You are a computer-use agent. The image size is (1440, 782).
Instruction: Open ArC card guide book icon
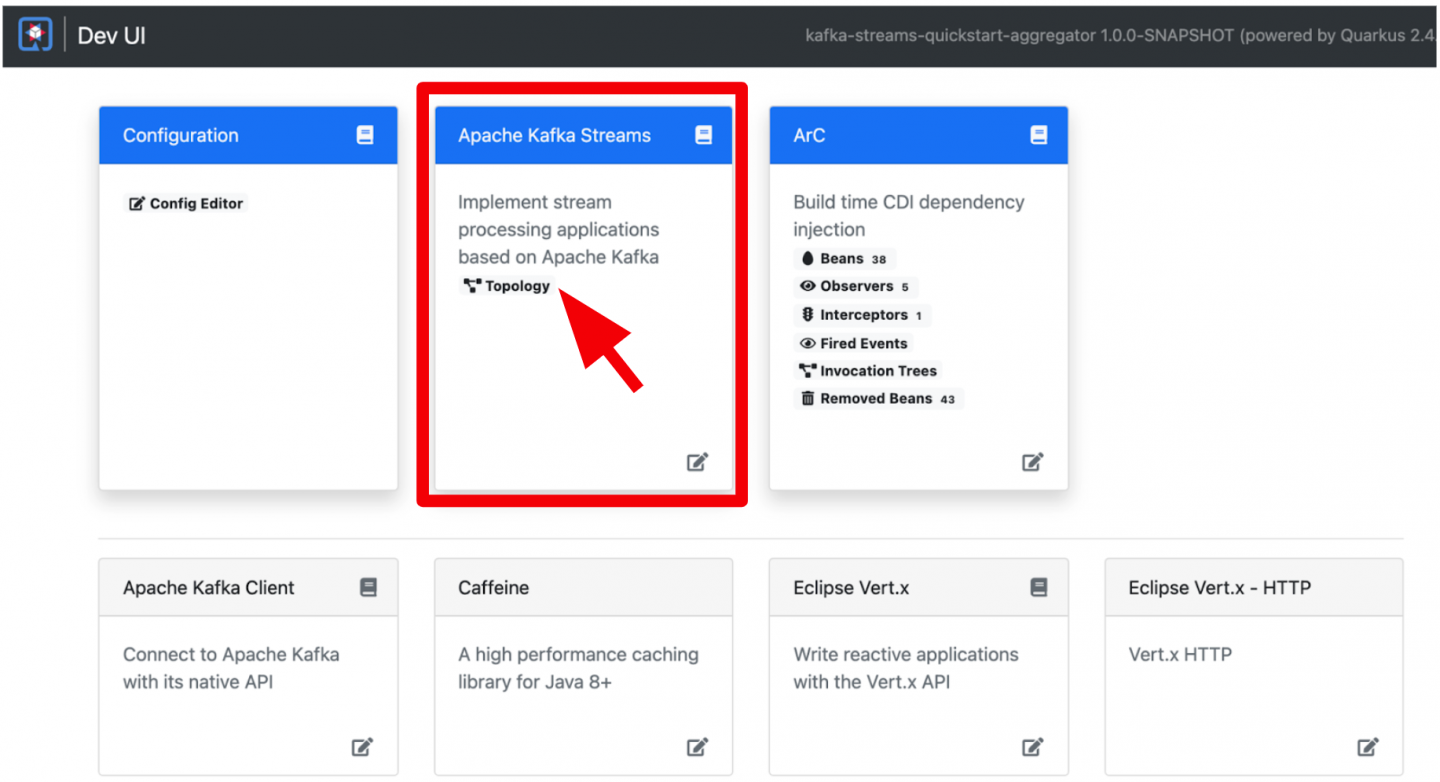[x=1039, y=134]
